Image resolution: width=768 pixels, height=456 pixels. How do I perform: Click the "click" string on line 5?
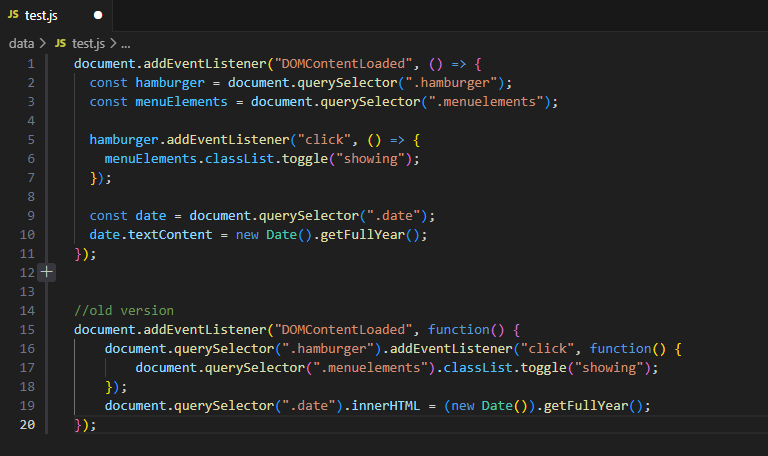[x=324, y=140]
